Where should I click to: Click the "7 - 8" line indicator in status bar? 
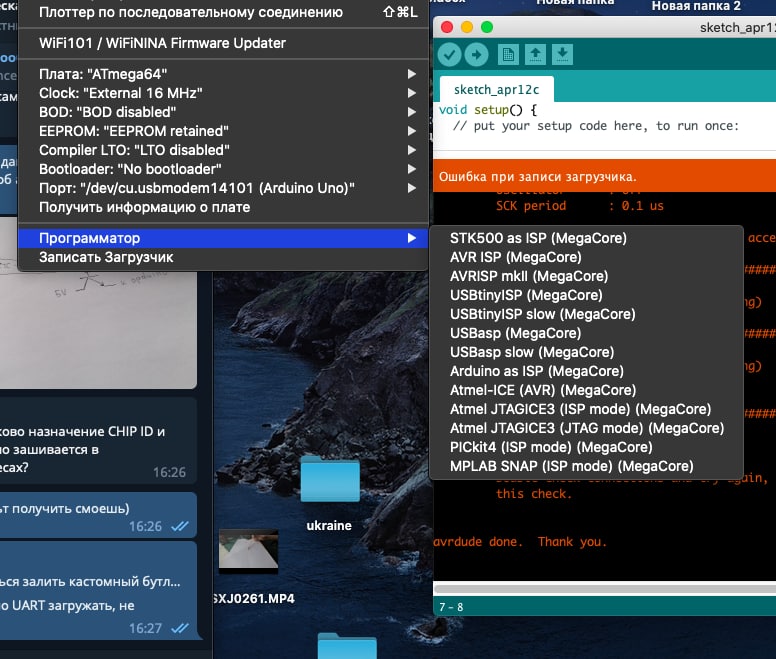click(451, 607)
